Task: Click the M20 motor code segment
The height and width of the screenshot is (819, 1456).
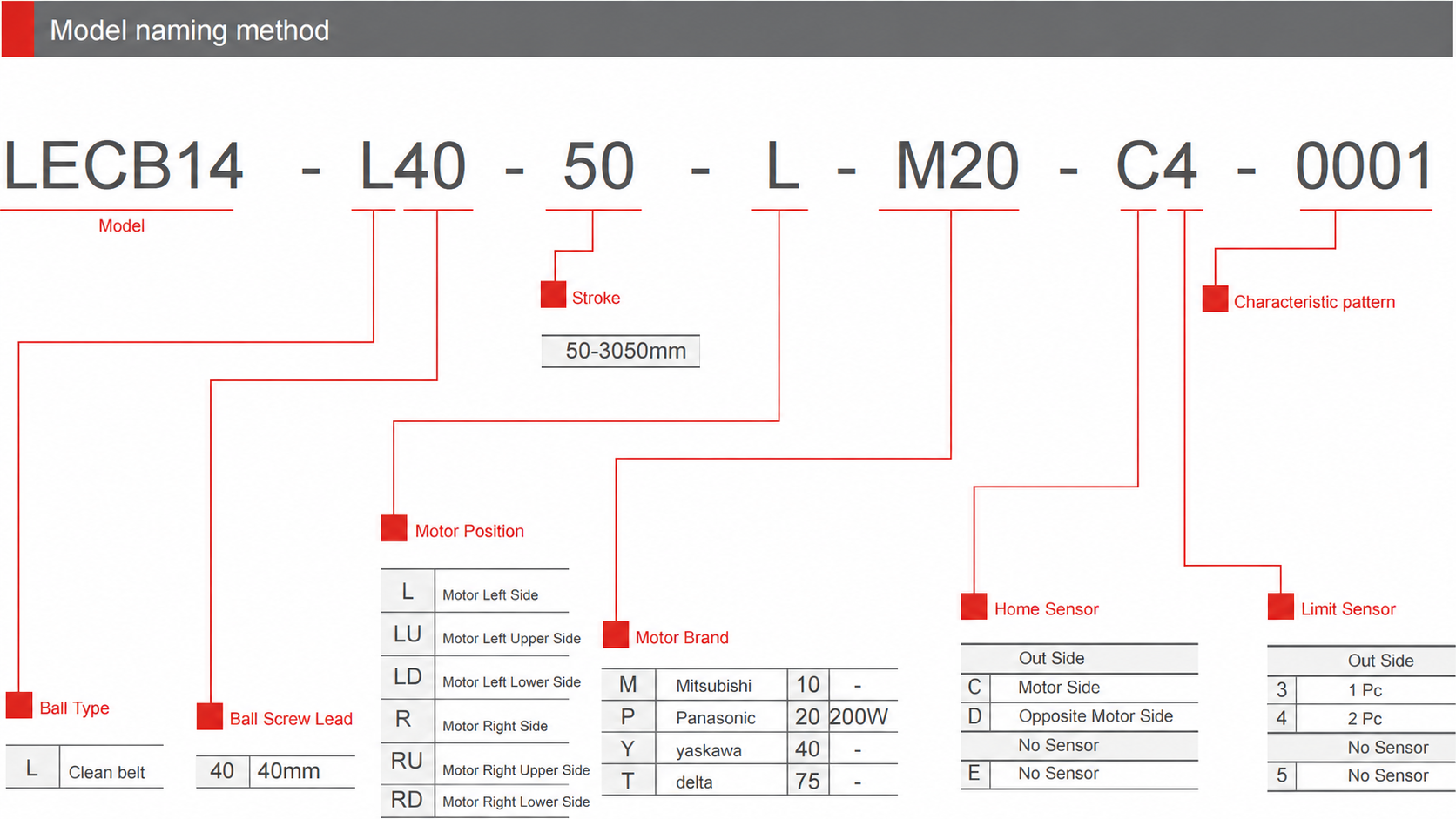Action: point(957,166)
